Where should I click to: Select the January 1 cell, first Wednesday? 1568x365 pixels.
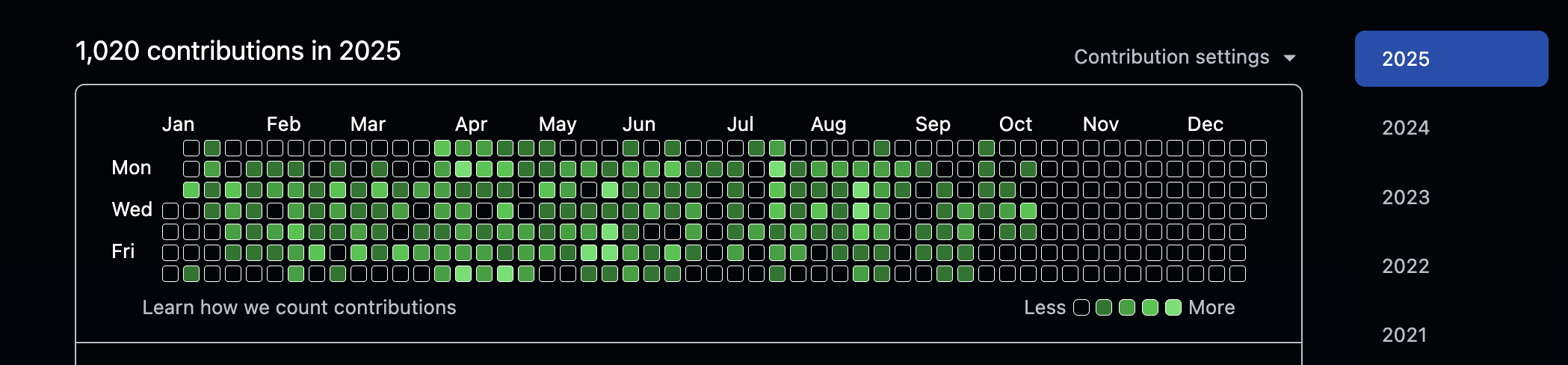coord(170,211)
